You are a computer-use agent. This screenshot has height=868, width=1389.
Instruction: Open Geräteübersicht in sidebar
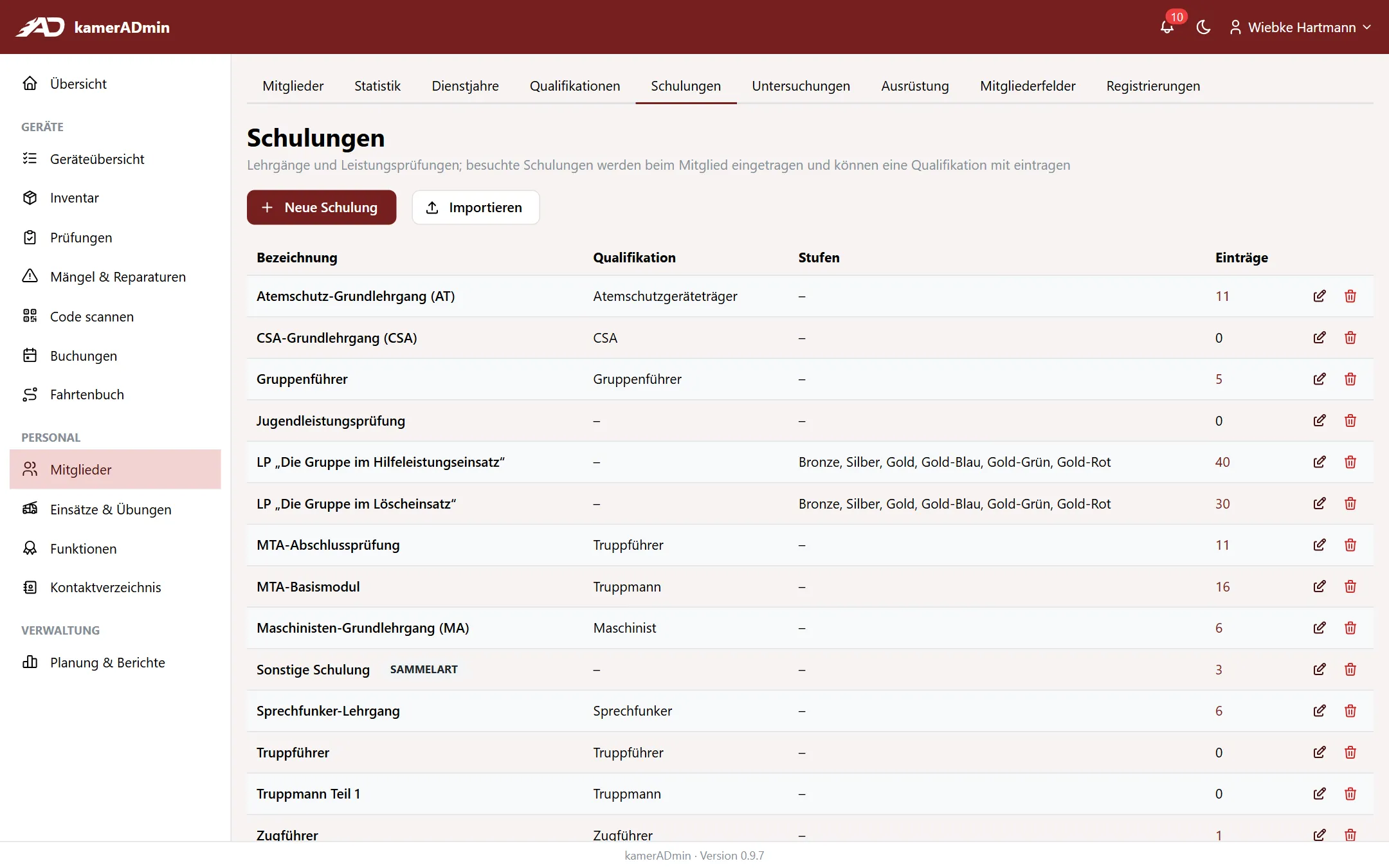115,159
